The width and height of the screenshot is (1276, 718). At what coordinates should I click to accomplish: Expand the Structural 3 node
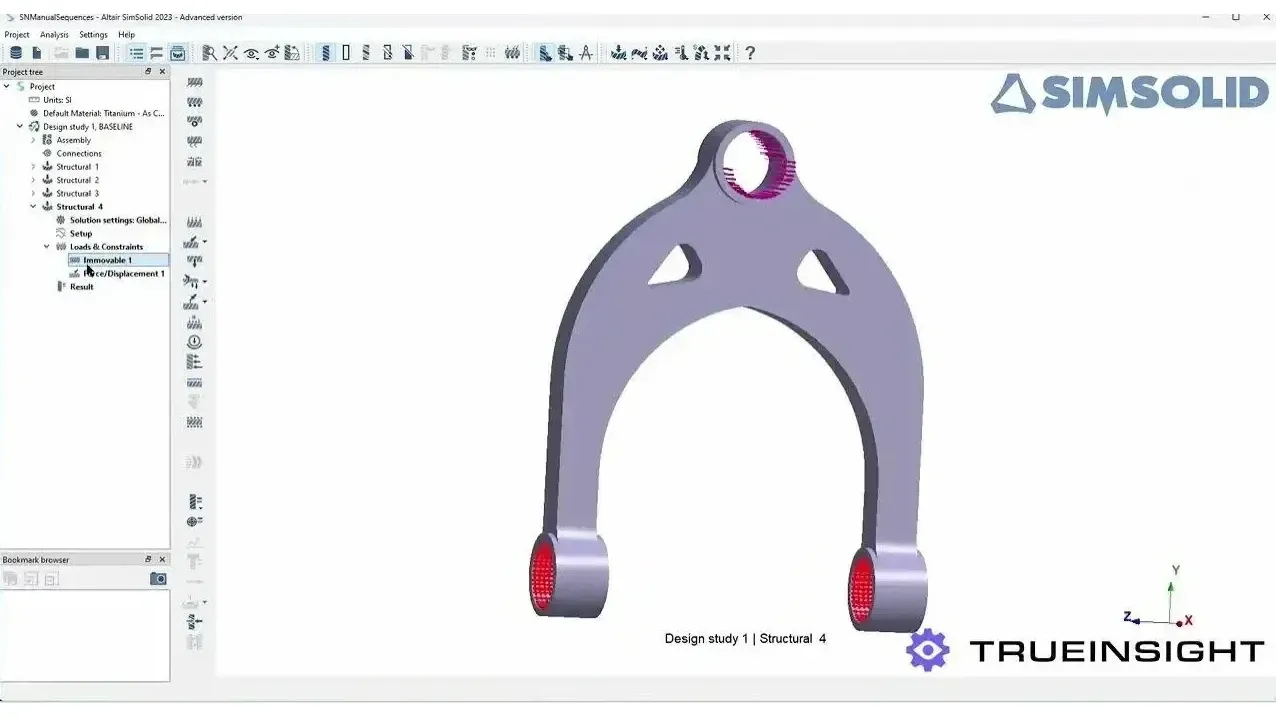[33, 193]
